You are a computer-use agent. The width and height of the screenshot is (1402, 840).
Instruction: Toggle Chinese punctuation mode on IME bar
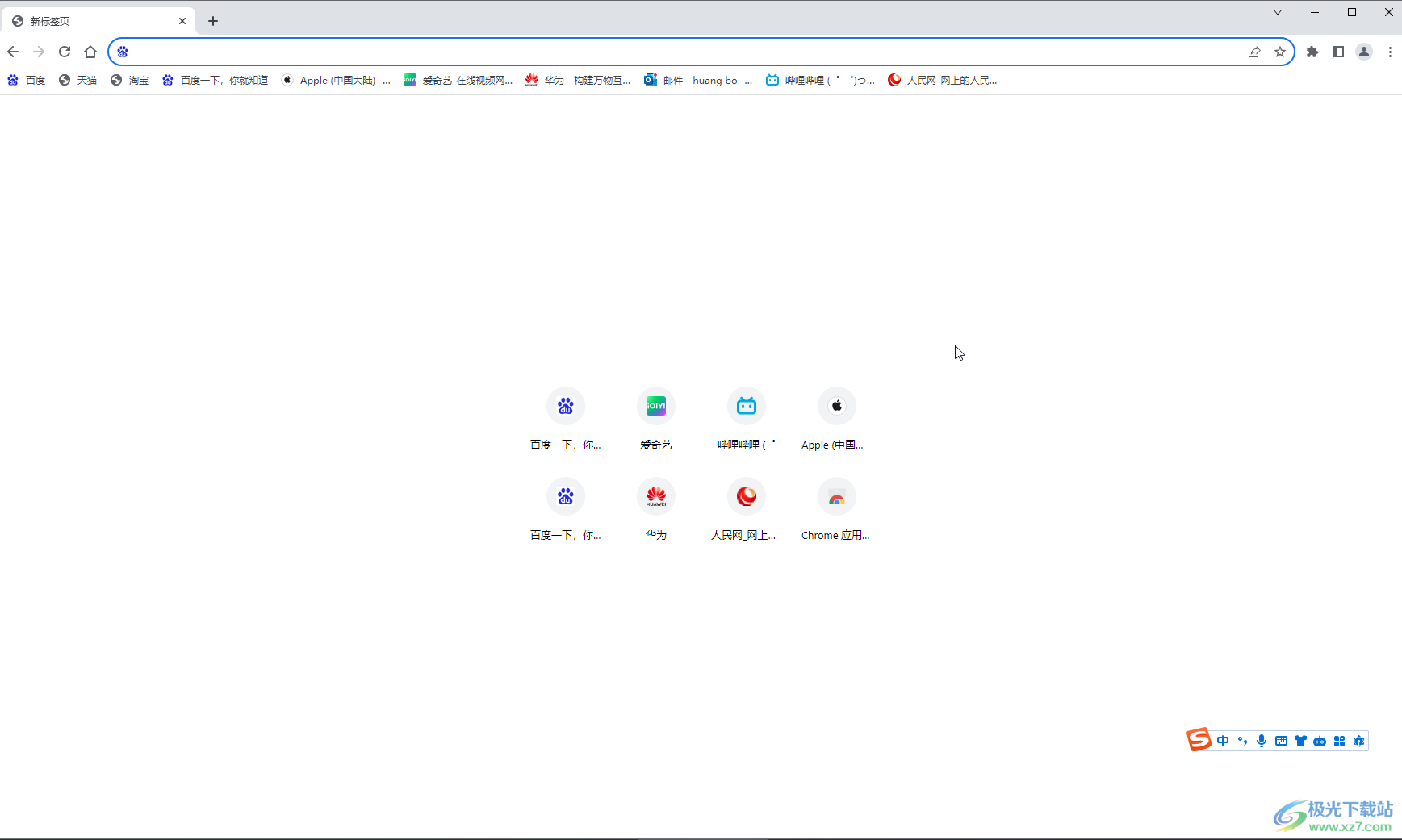tap(1242, 741)
